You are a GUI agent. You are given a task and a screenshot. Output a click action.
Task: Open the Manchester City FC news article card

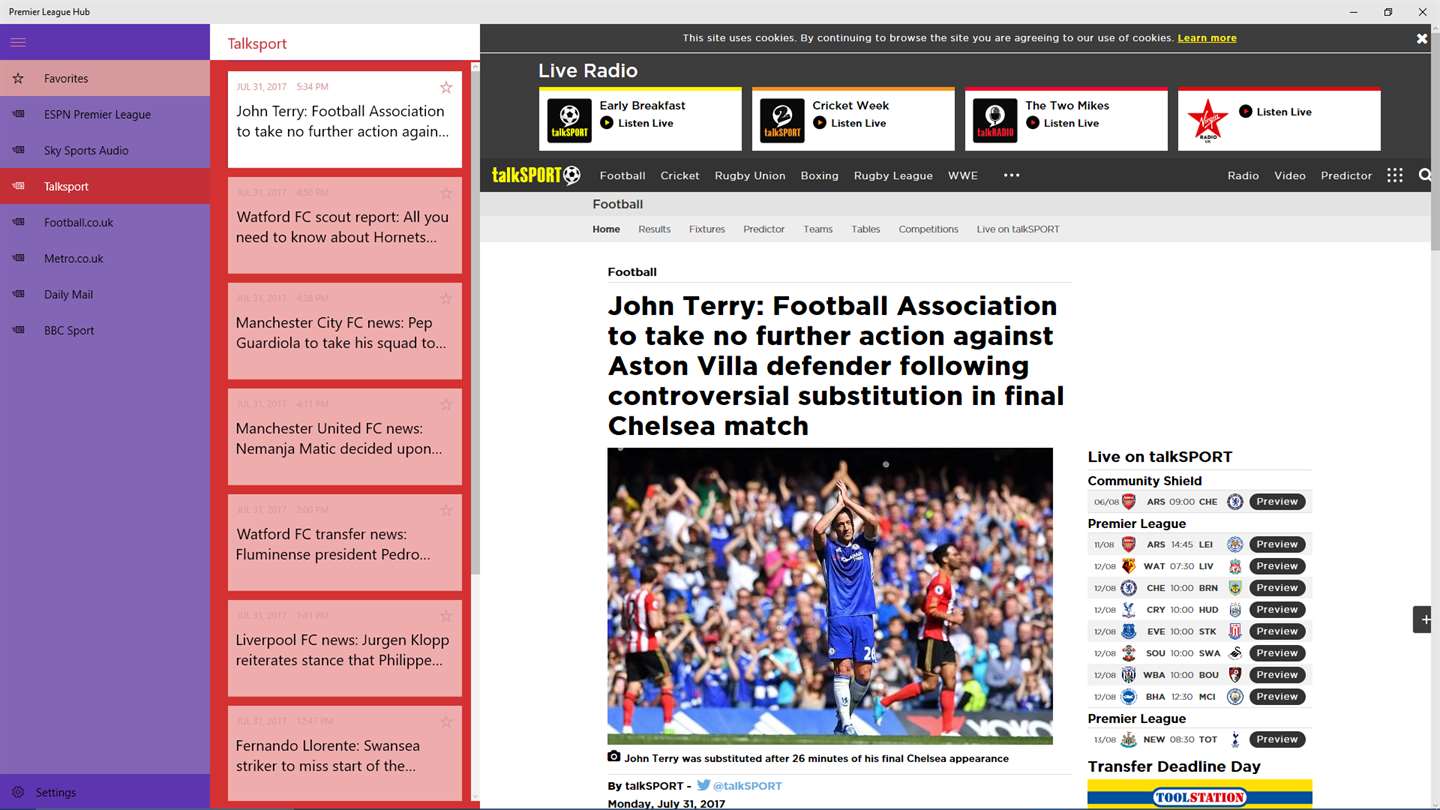tap(345, 331)
